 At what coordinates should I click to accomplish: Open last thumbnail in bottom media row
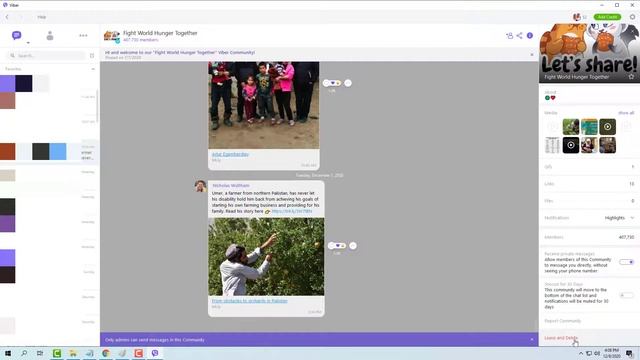click(607, 145)
